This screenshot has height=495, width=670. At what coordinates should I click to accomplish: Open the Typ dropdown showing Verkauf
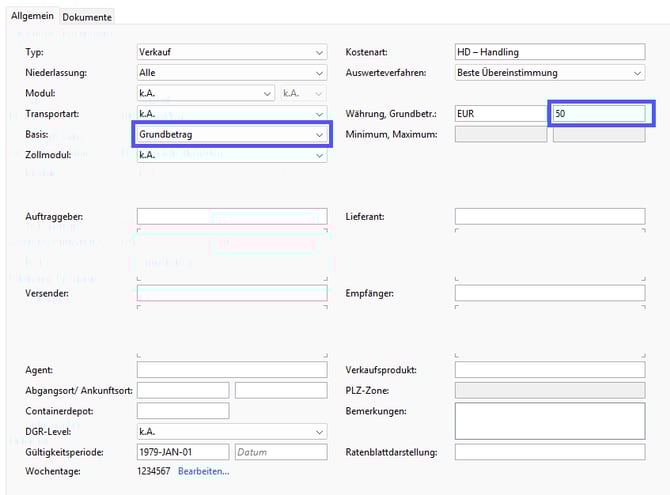tap(231, 52)
